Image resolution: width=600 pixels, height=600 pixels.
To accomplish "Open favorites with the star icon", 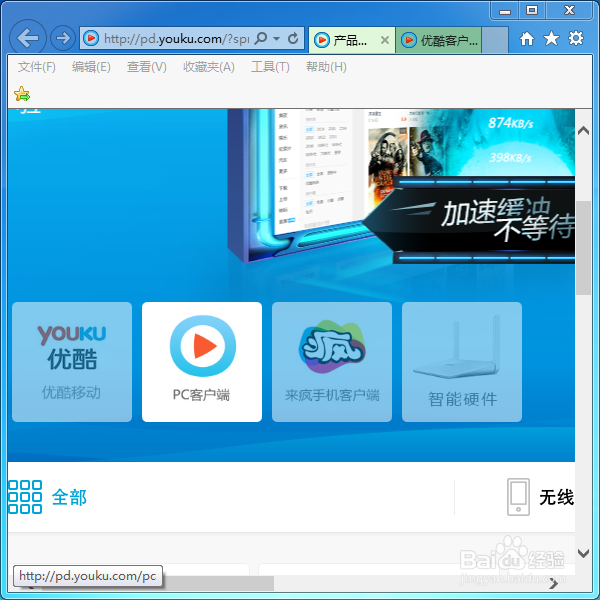I will [551, 38].
